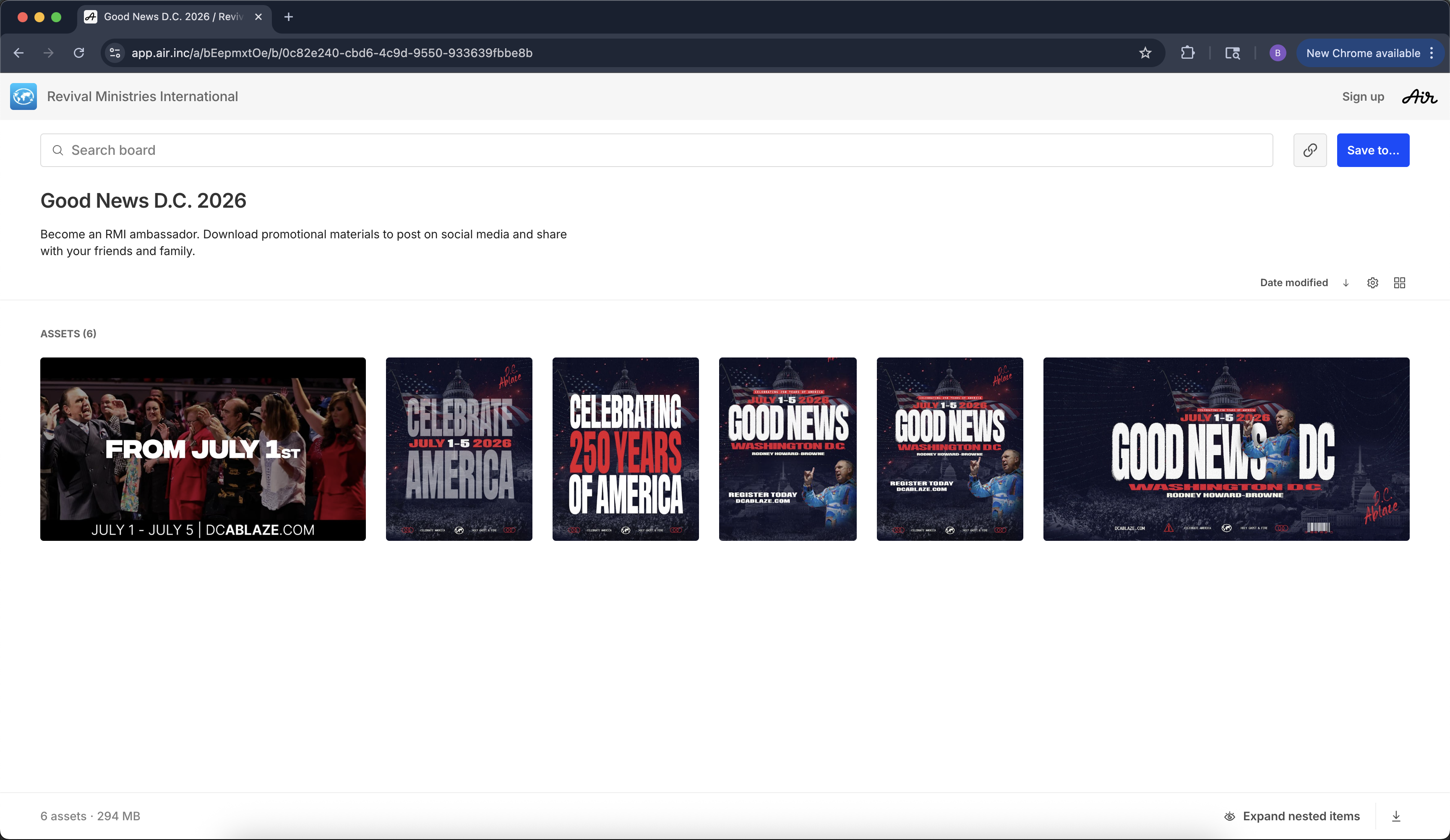
Task: Open CELEBRATING 250 YEARS OF AMERICA thumbnail
Action: 626,449
